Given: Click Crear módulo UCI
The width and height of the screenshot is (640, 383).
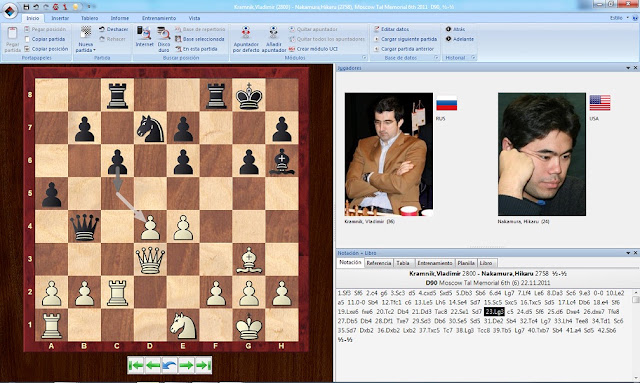Looking at the screenshot, I should [x=313, y=49].
